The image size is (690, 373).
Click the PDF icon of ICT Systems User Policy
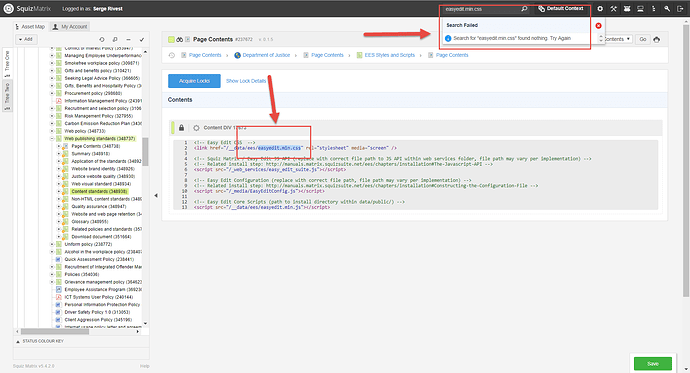point(59,297)
